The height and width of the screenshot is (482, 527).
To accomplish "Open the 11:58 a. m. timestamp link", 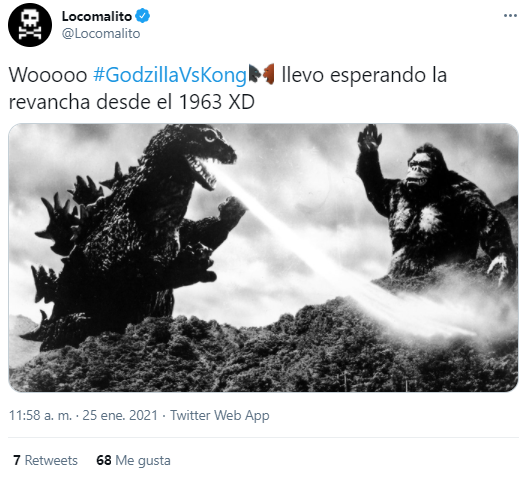I will [x=40, y=415].
